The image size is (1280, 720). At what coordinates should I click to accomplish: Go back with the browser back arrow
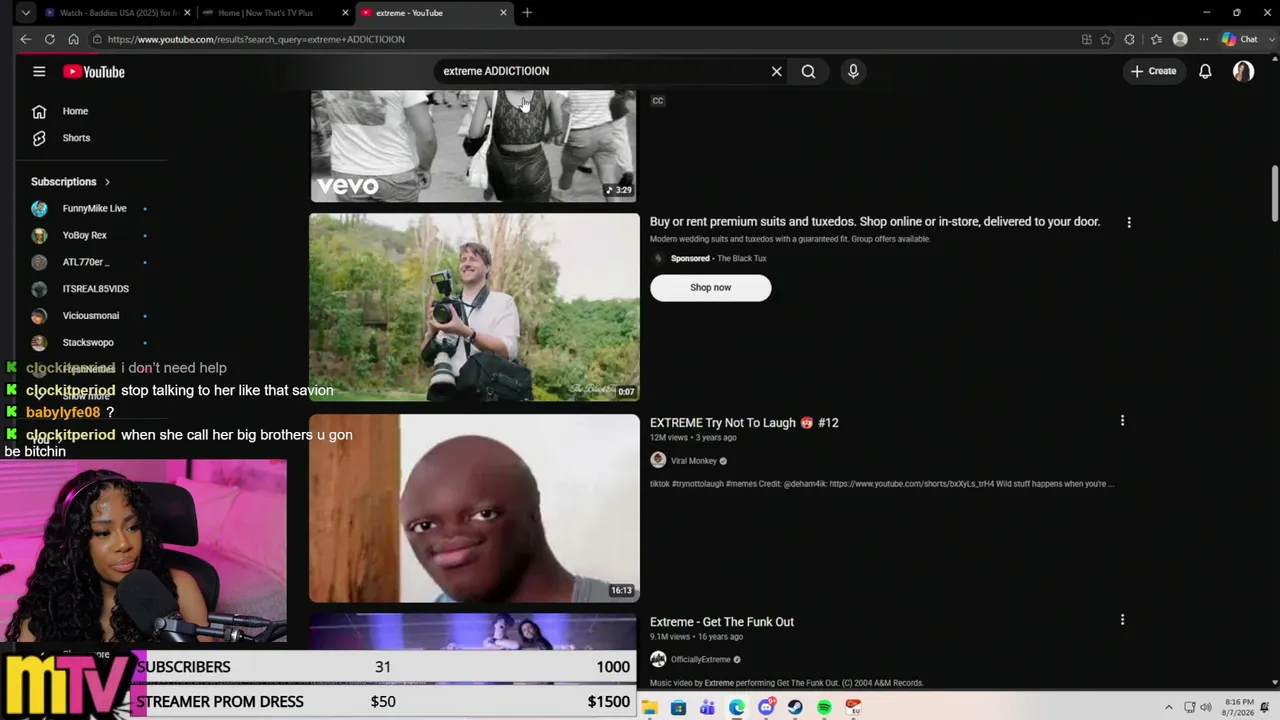click(x=26, y=39)
